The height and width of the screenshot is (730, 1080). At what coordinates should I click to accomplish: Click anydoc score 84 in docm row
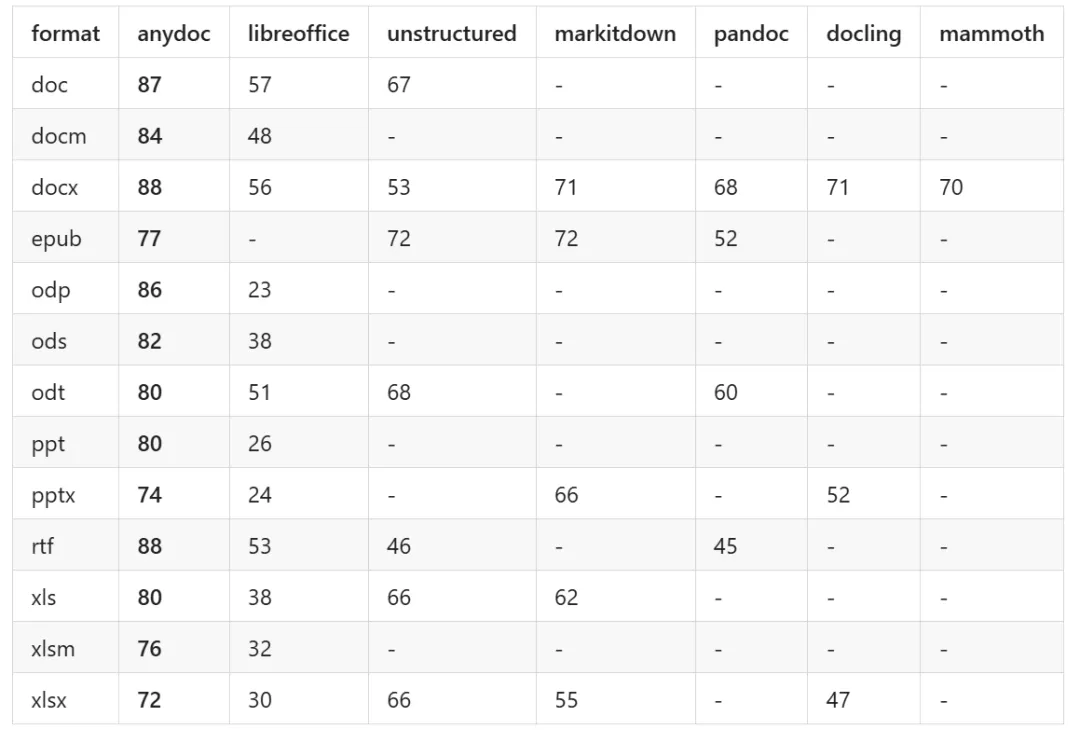point(149,135)
